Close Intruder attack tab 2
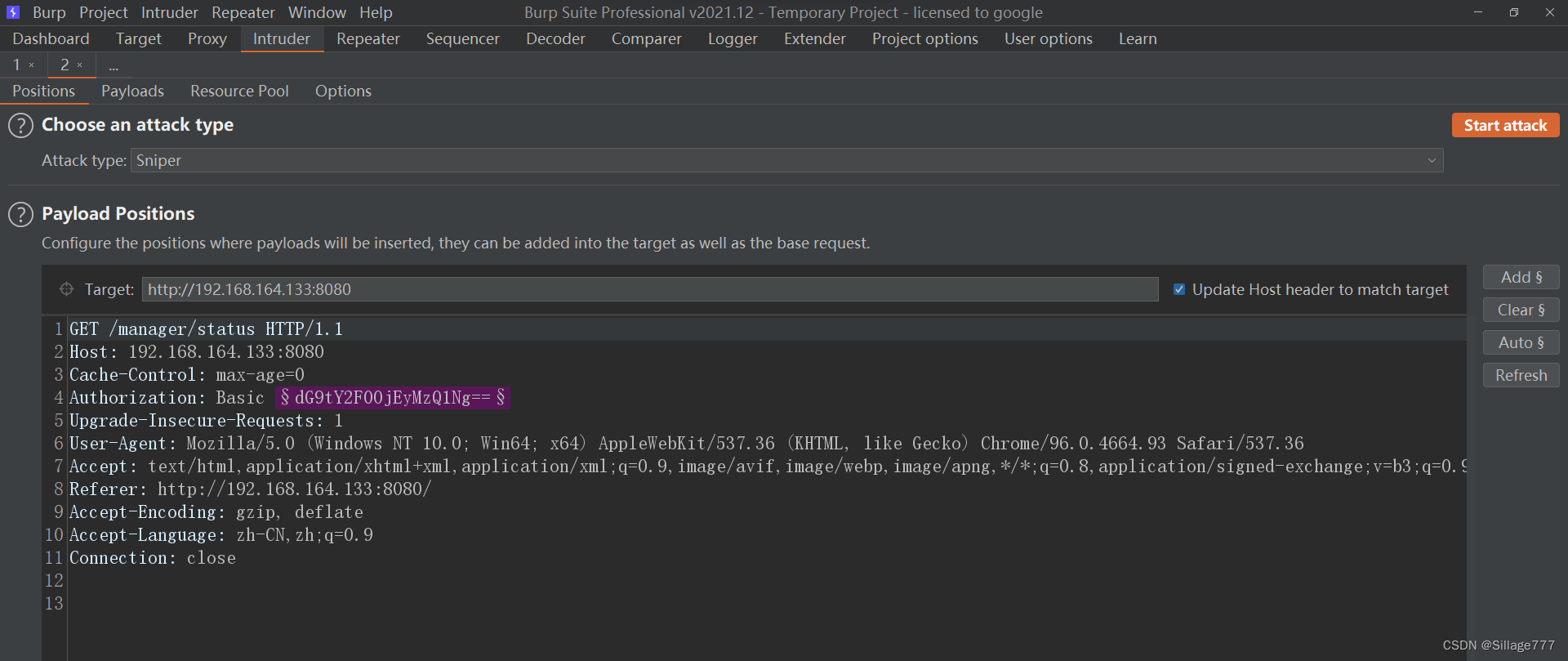The image size is (1568, 661). (79, 65)
